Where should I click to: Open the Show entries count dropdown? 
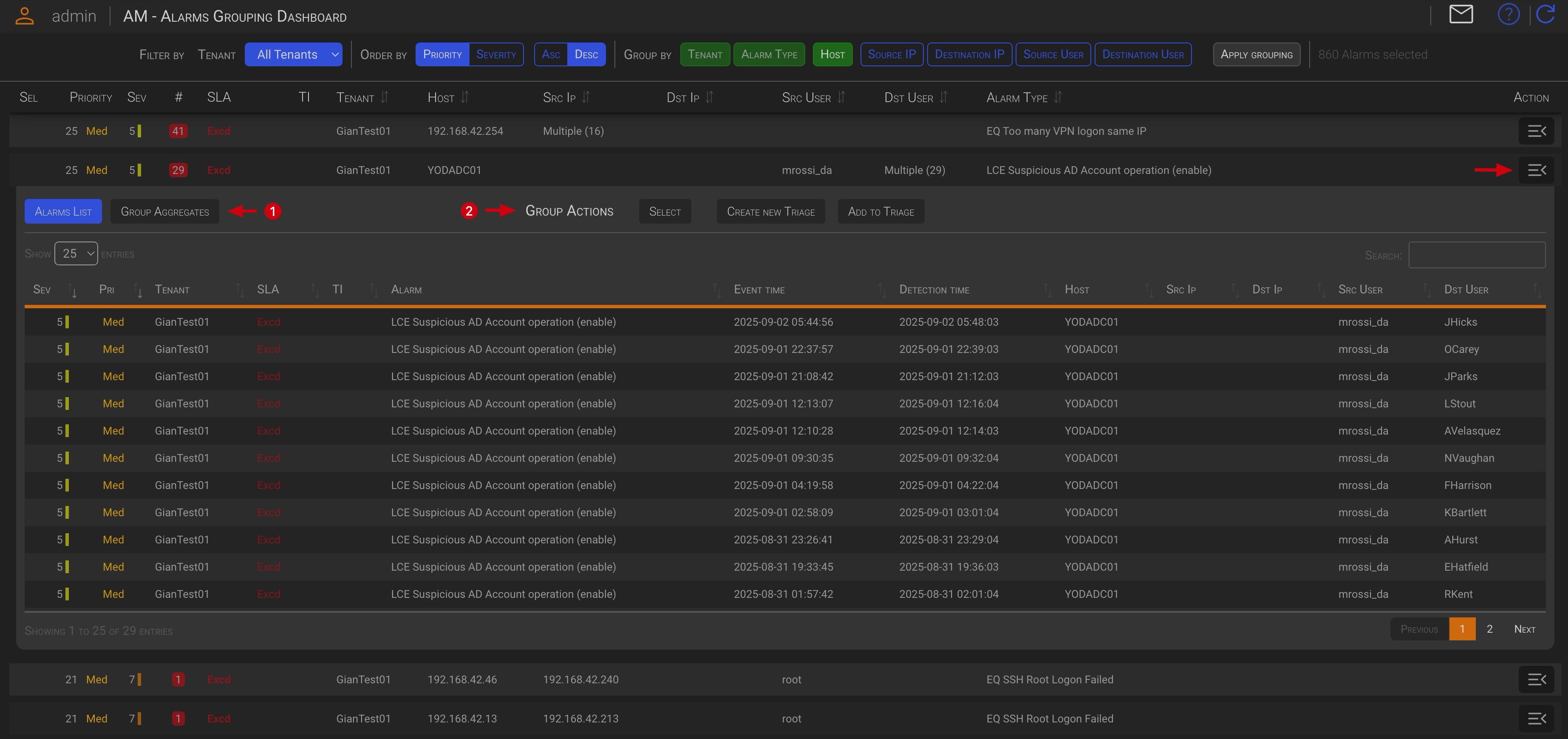coord(76,253)
